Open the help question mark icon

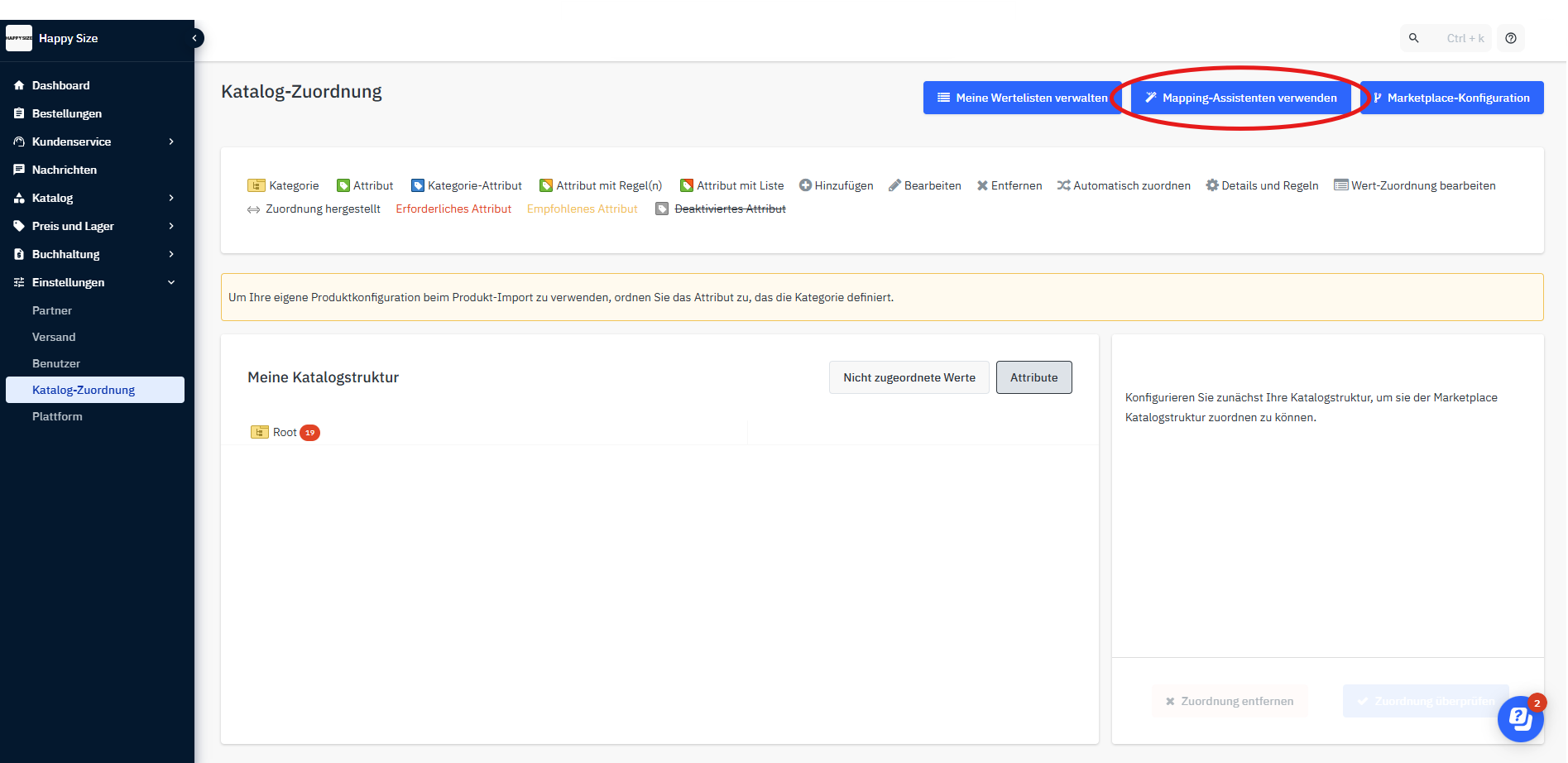pyautogui.click(x=1511, y=38)
